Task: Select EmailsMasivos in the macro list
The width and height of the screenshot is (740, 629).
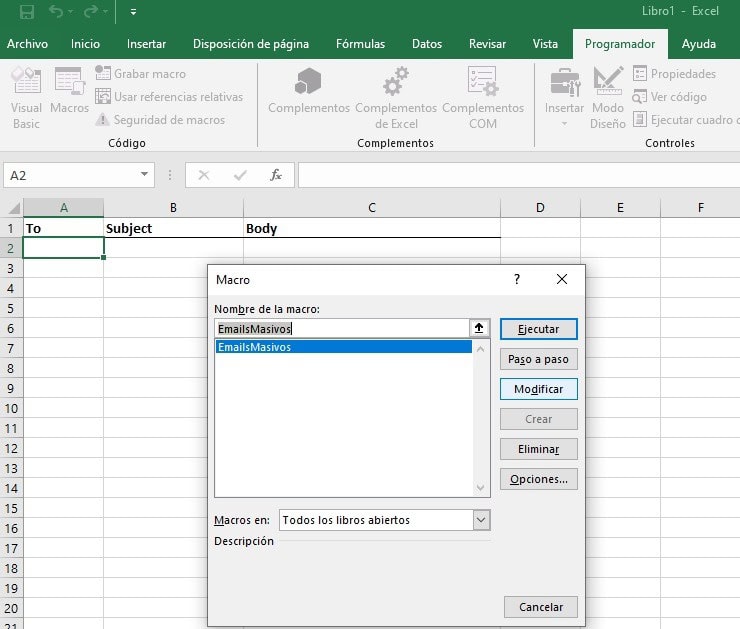Action: (x=255, y=347)
